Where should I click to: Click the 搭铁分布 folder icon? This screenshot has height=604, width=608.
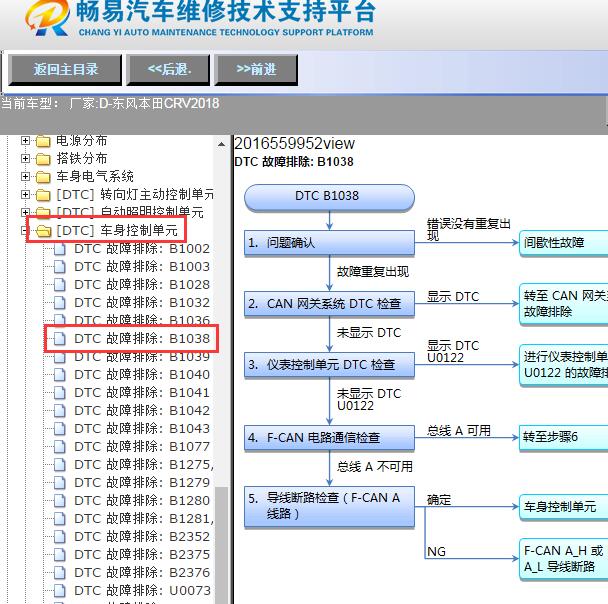click(43, 159)
